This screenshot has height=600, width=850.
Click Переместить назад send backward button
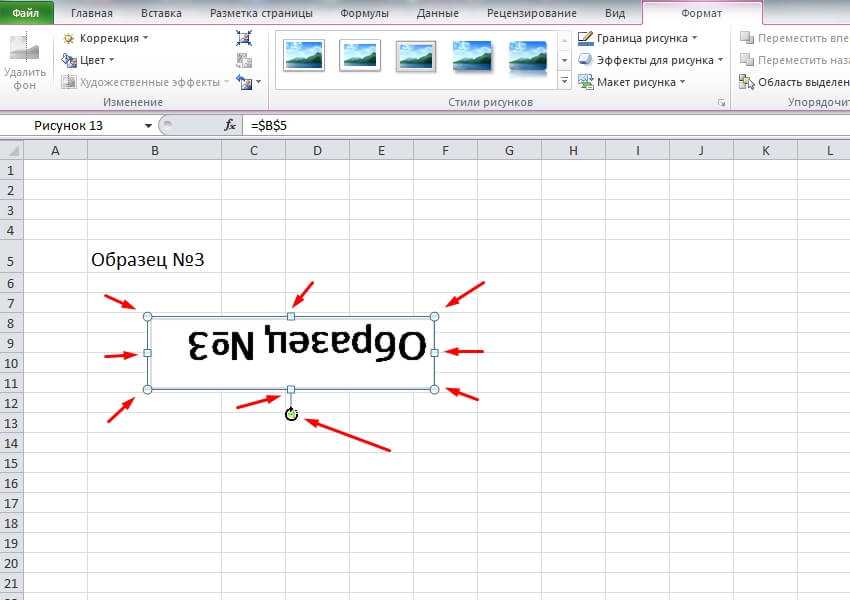point(794,60)
